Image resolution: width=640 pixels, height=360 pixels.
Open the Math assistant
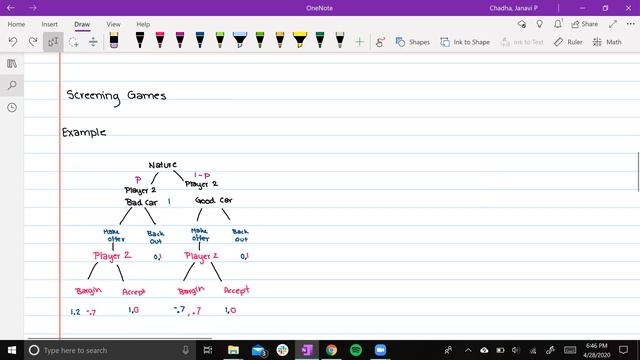tap(607, 42)
